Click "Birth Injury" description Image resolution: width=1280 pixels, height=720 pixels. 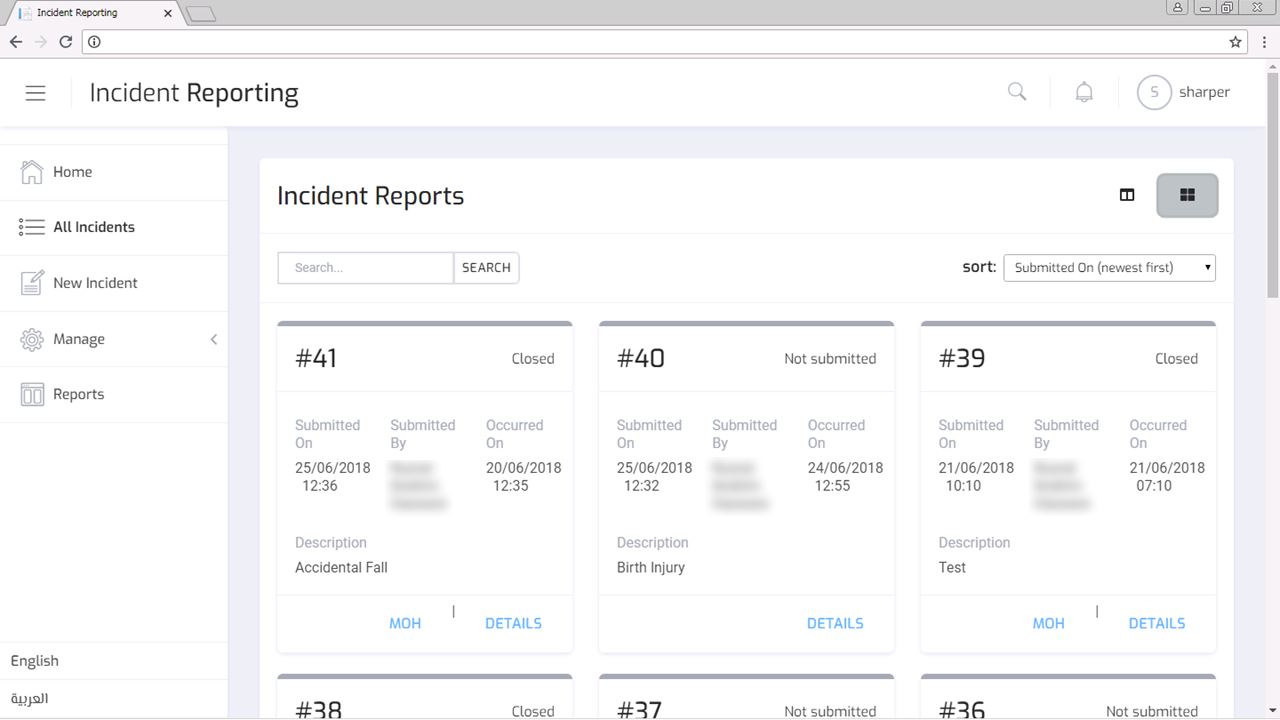click(x=651, y=567)
